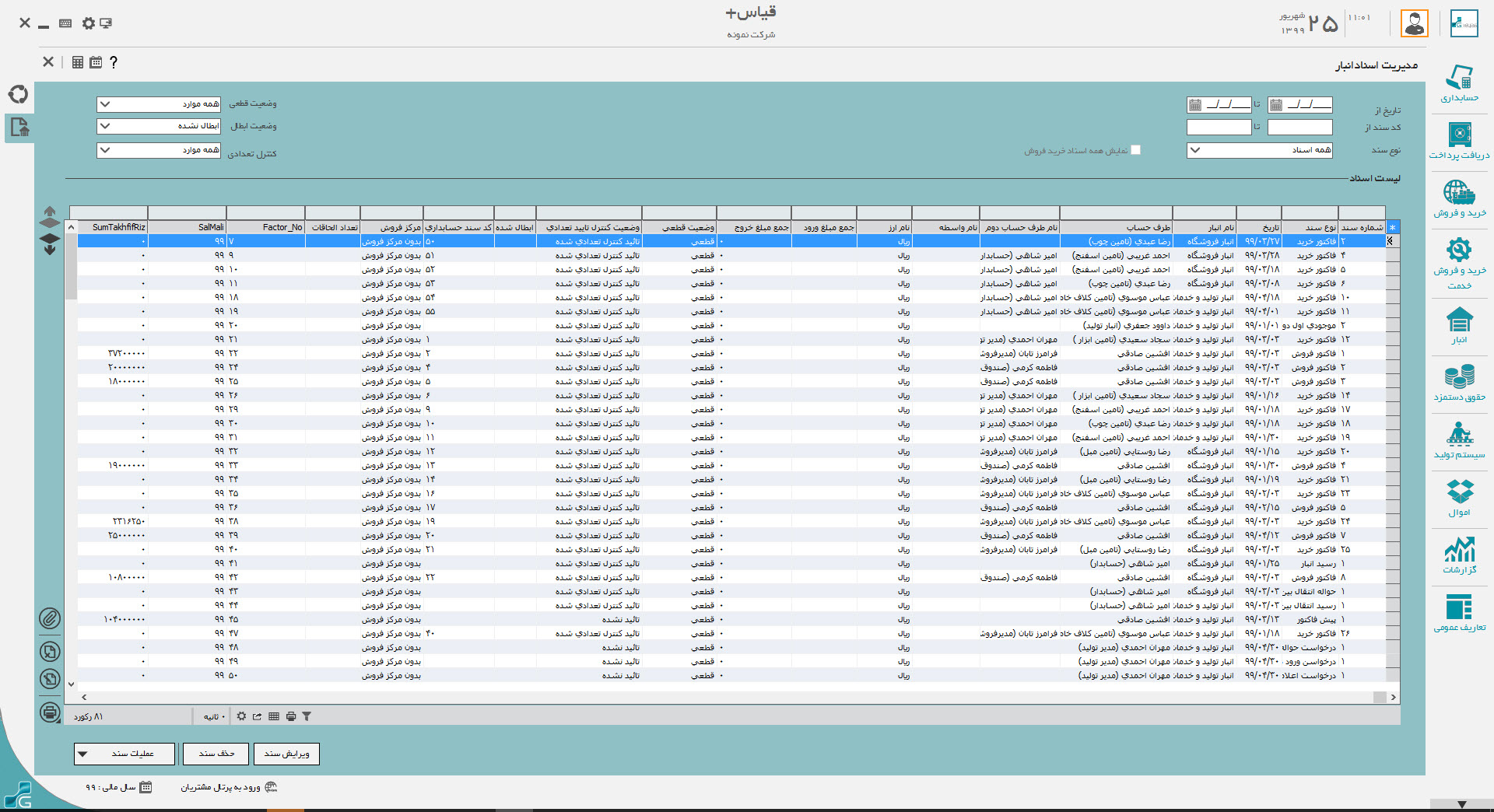Expand the نوع سند dropdown
The width and height of the screenshot is (1494, 812).
[1195, 150]
